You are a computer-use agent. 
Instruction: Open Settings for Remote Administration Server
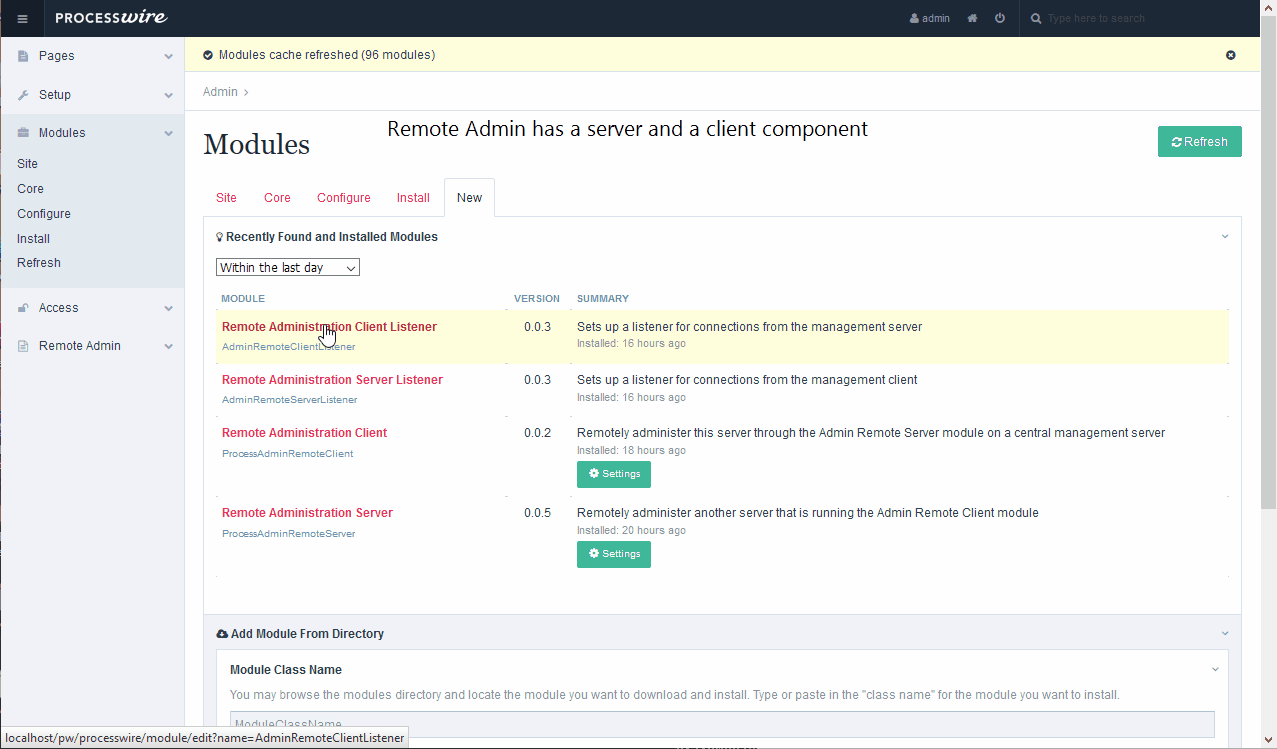[614, 554]
